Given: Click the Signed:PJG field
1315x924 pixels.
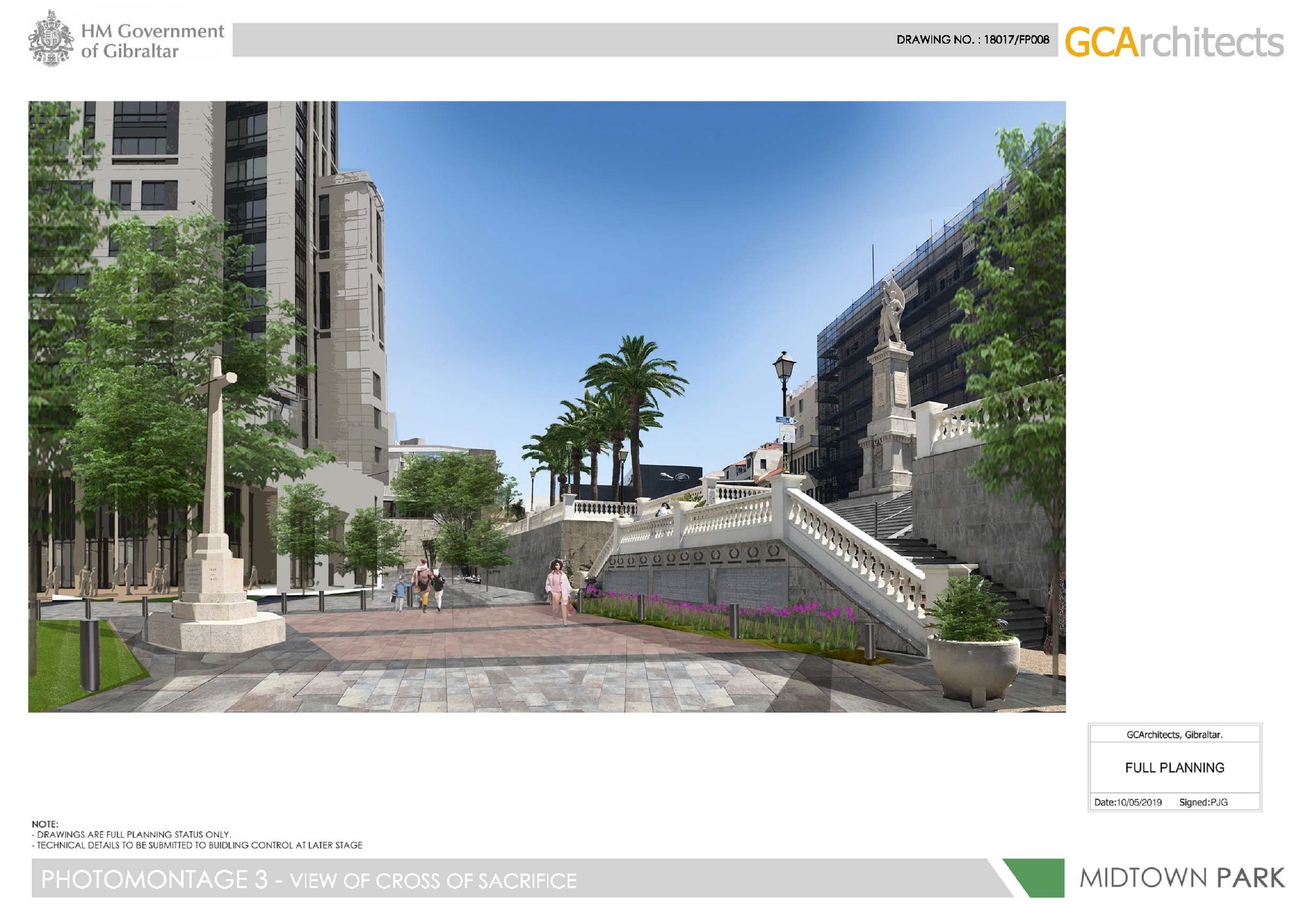Looking at the screenshot, I should 1203,803.
